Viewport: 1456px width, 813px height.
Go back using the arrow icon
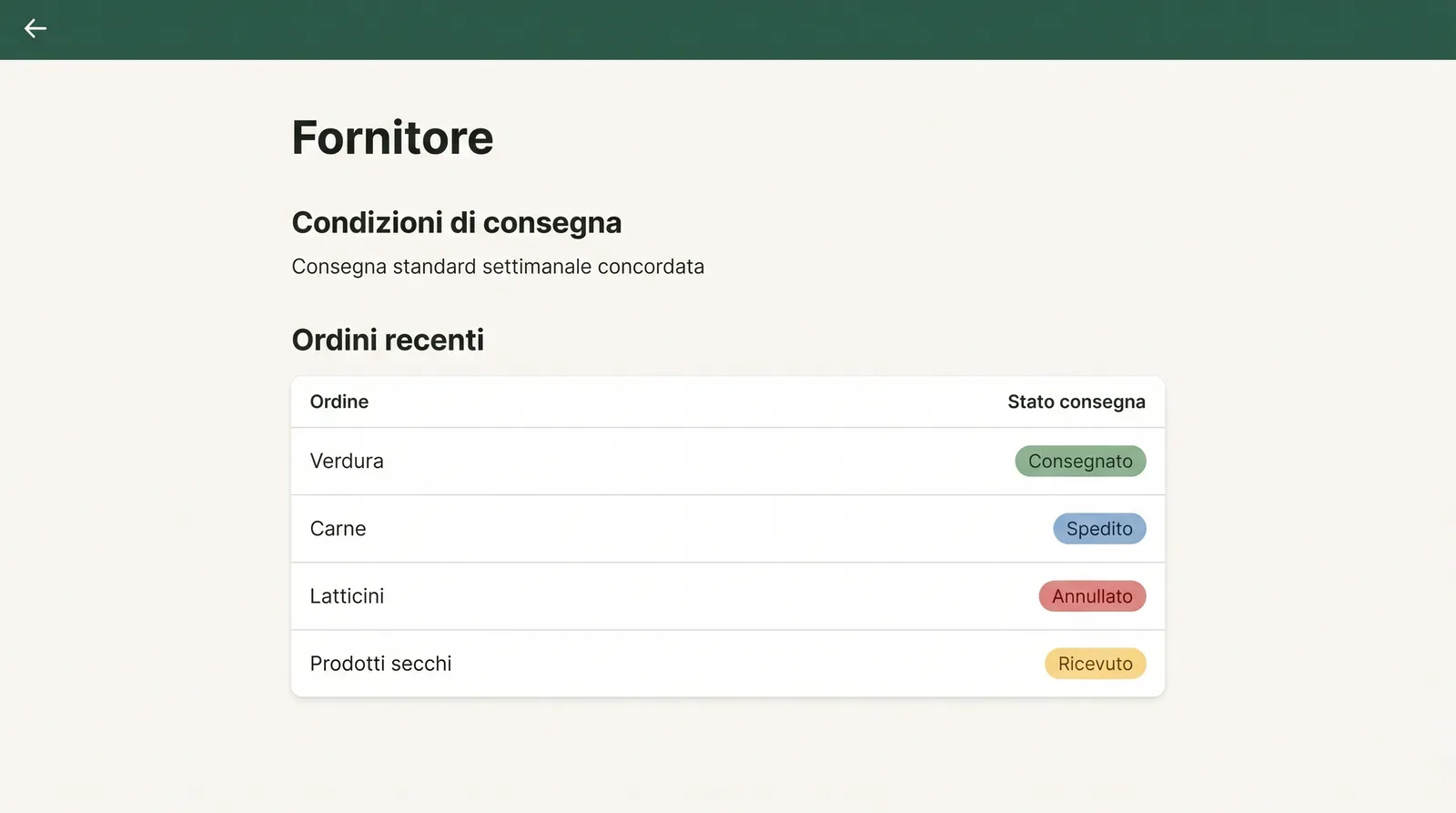35,29
